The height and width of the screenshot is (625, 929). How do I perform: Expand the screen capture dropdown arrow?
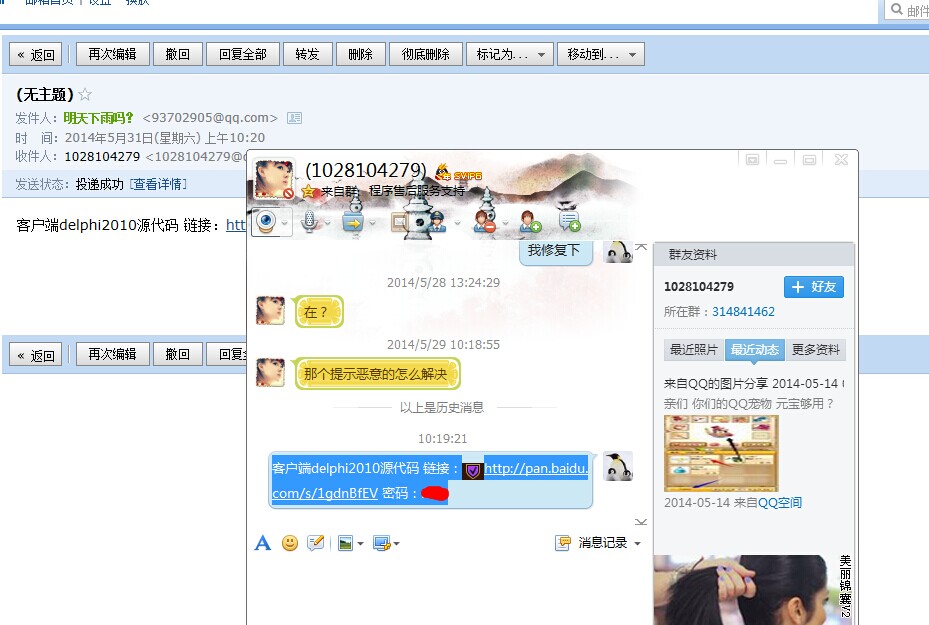396,543
